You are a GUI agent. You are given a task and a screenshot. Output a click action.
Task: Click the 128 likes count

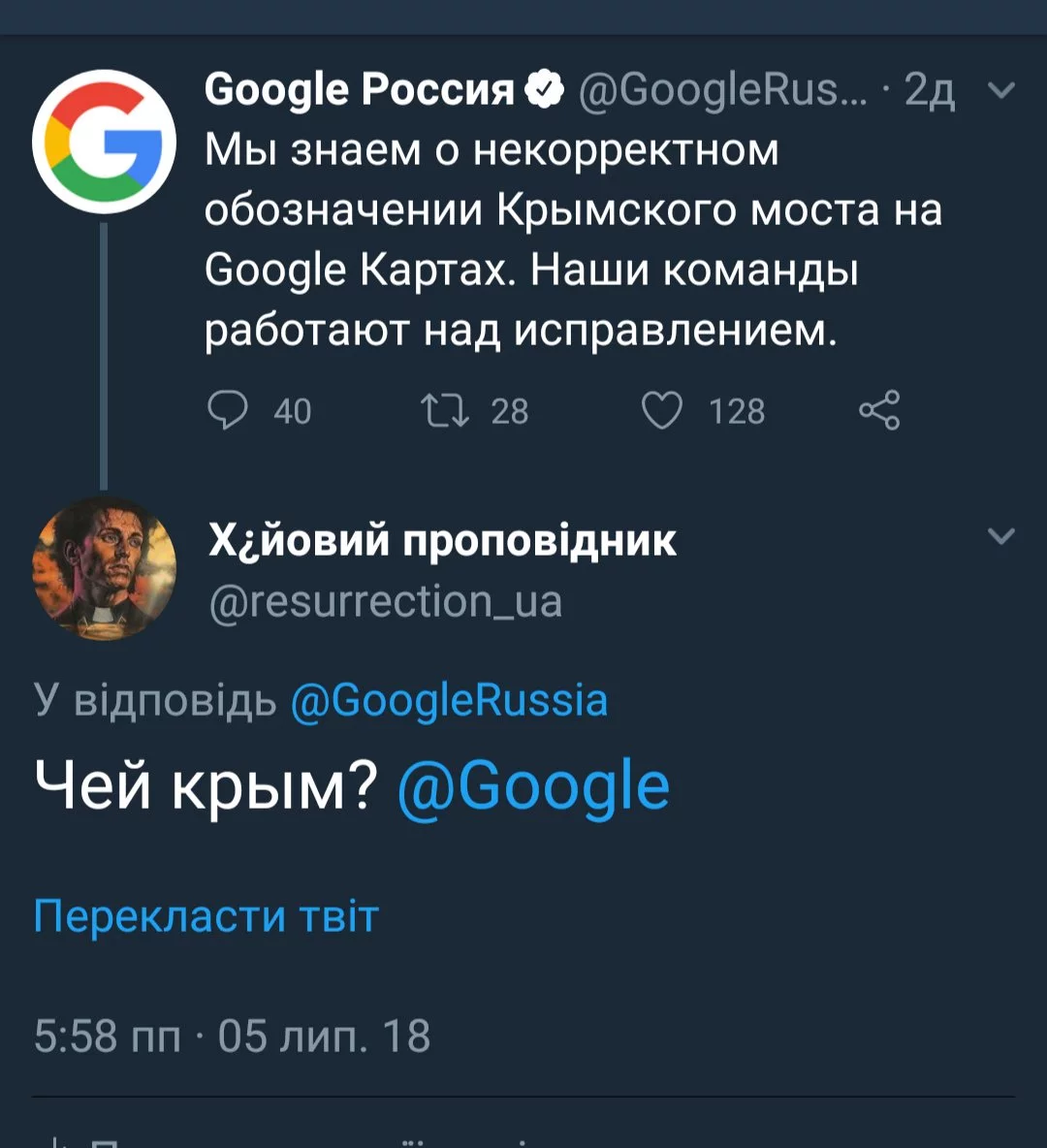[737, 411]
